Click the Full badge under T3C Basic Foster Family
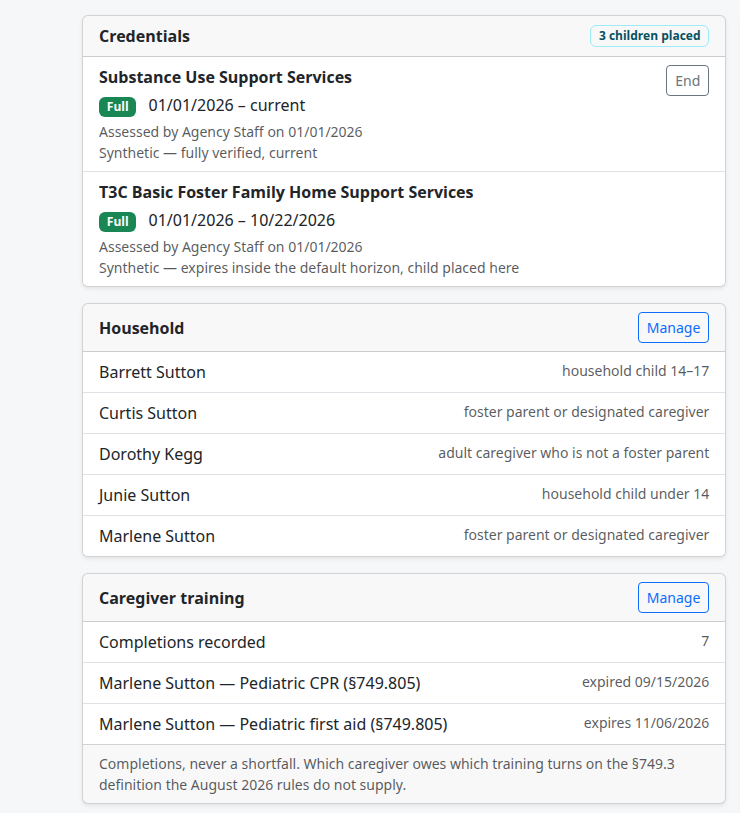This screenshot has width=740, height=813. coord(117,222)
